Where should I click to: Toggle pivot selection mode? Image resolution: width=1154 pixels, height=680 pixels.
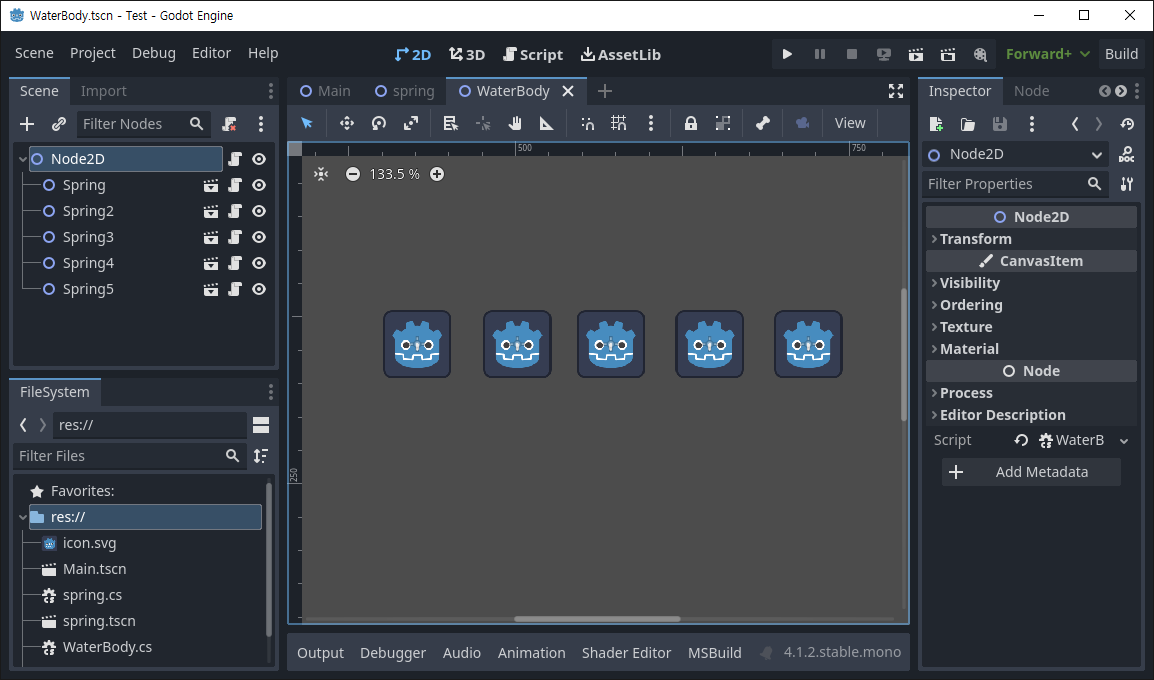coord(483,123)
